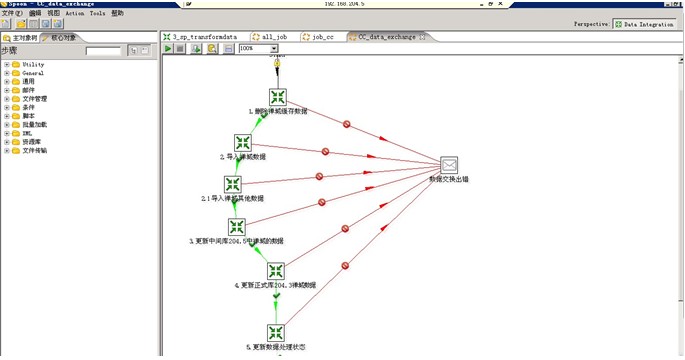Click the expand-all tree icon beside search box
685x360 pixels.
134,51
